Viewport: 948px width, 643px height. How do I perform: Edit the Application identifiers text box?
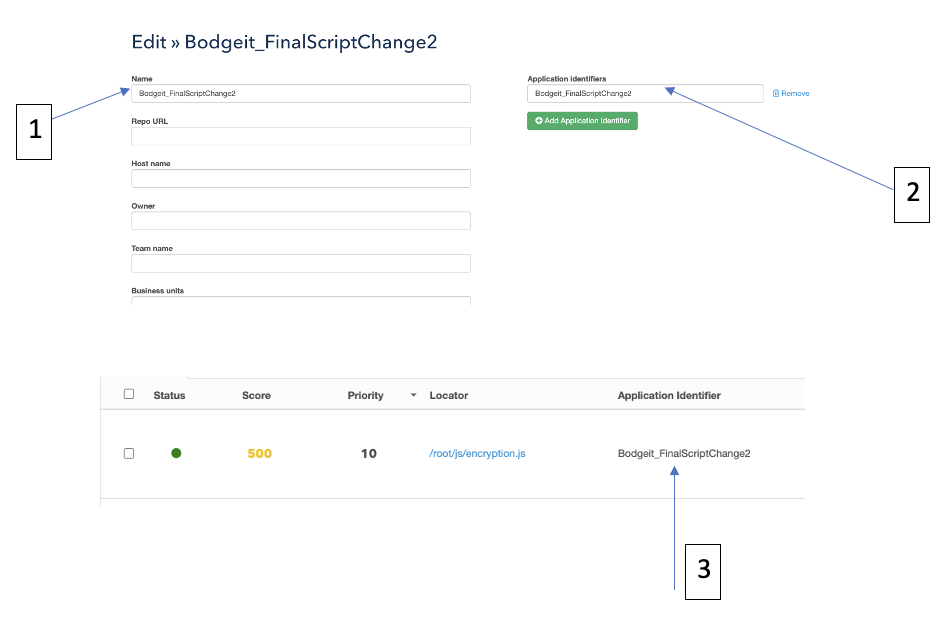tap(645, 93)
